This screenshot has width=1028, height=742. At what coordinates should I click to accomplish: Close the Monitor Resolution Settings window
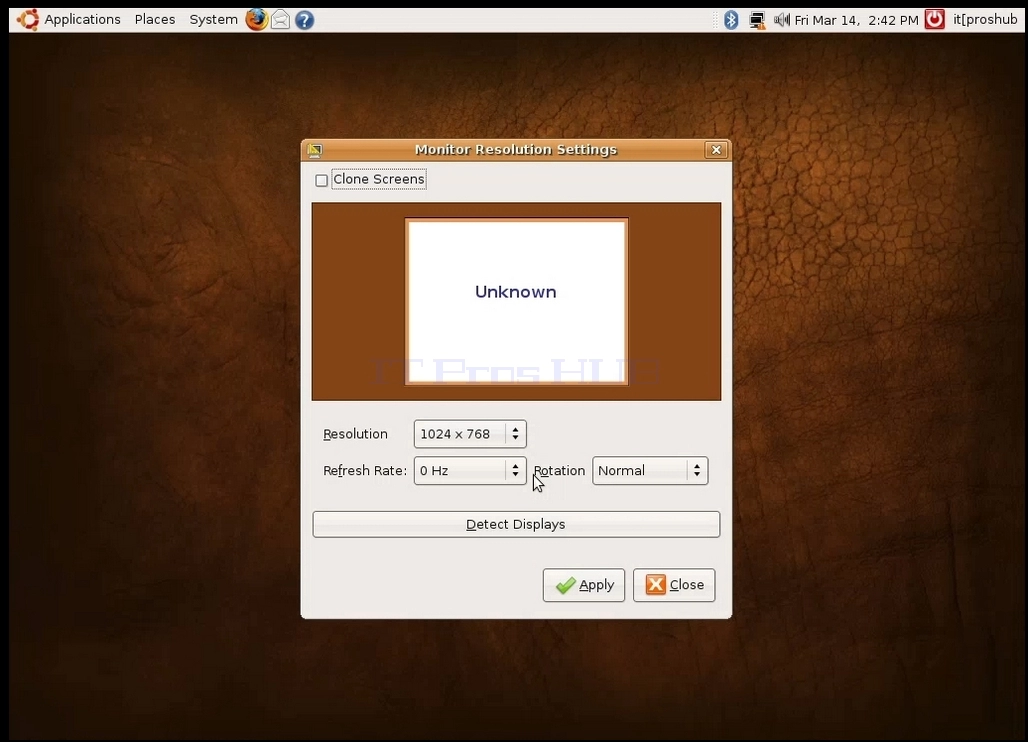716,150
